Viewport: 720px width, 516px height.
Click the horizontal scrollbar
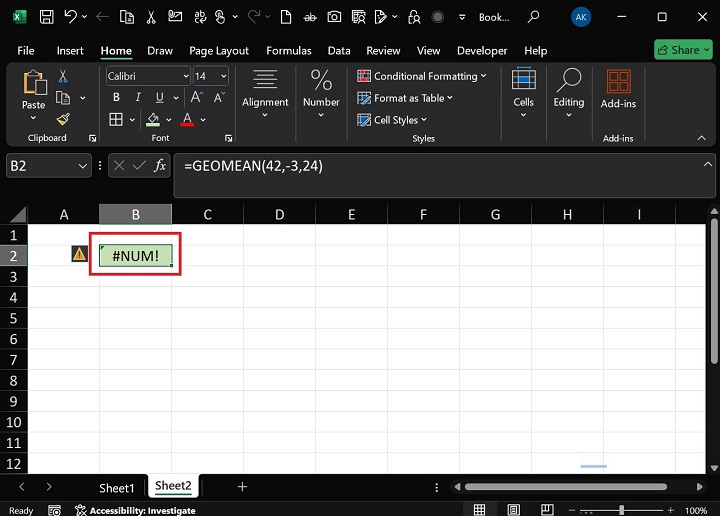pyautogui.click(x=566, y=487)
